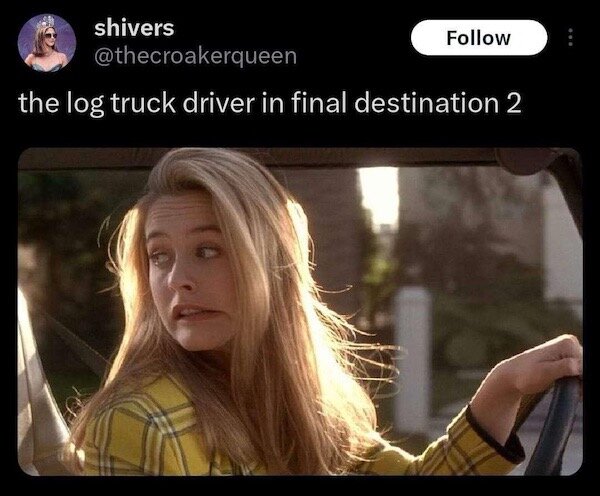Click the tiara on the profile avatar

(x=47, y=21)
